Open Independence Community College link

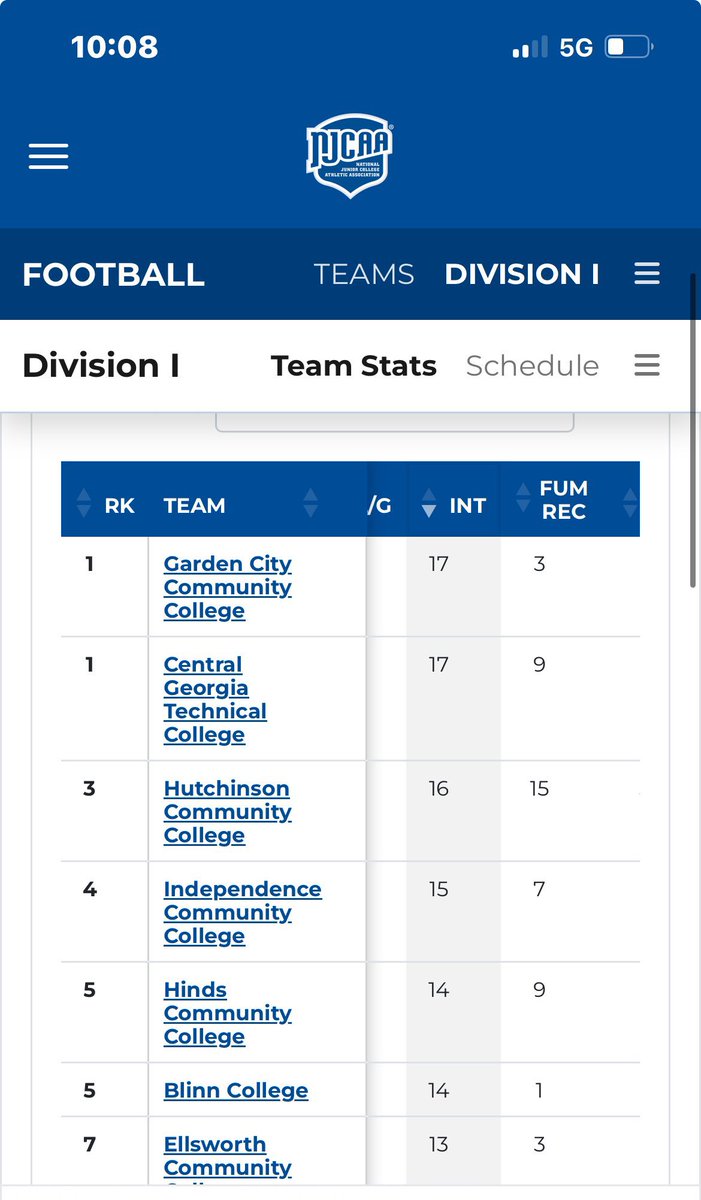pos(242,912)
